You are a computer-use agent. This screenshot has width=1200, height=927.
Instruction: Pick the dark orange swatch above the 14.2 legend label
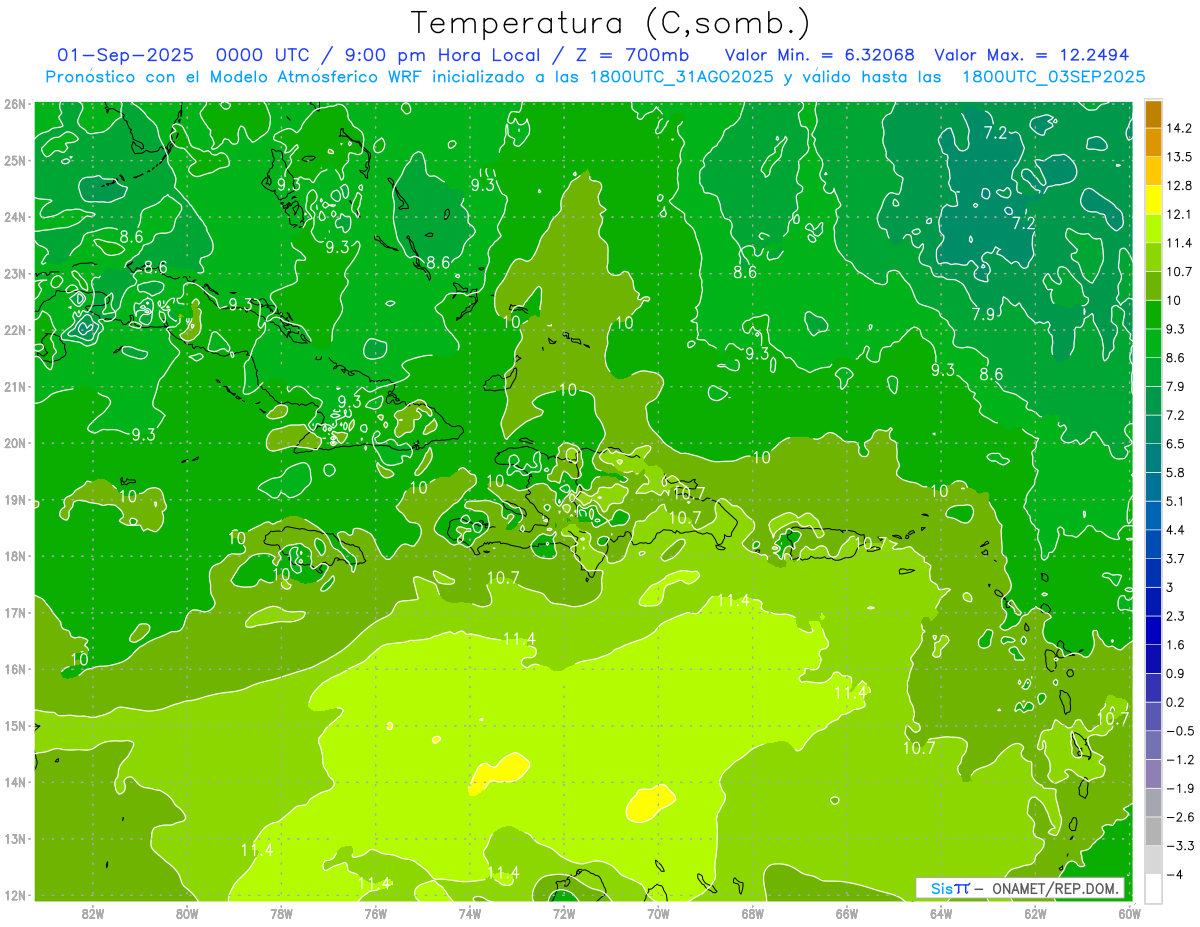[x=1153, y=114]
